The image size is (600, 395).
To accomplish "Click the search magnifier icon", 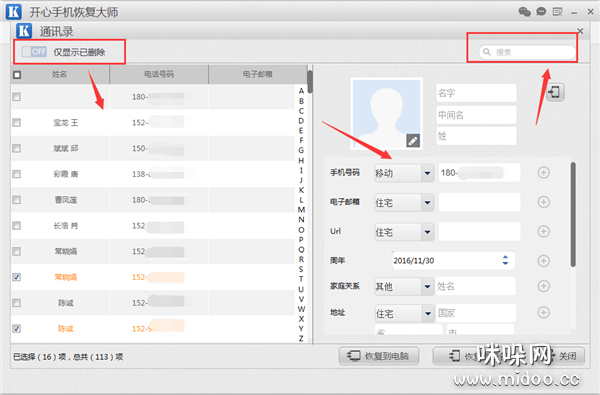I will pyautogui.click(x=487, y=52).
